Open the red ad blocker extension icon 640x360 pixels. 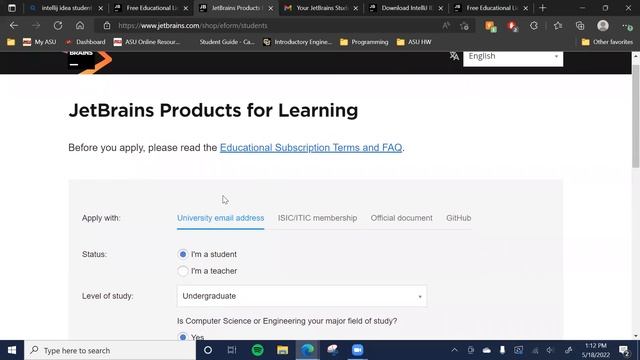click(x=512, y=26)
